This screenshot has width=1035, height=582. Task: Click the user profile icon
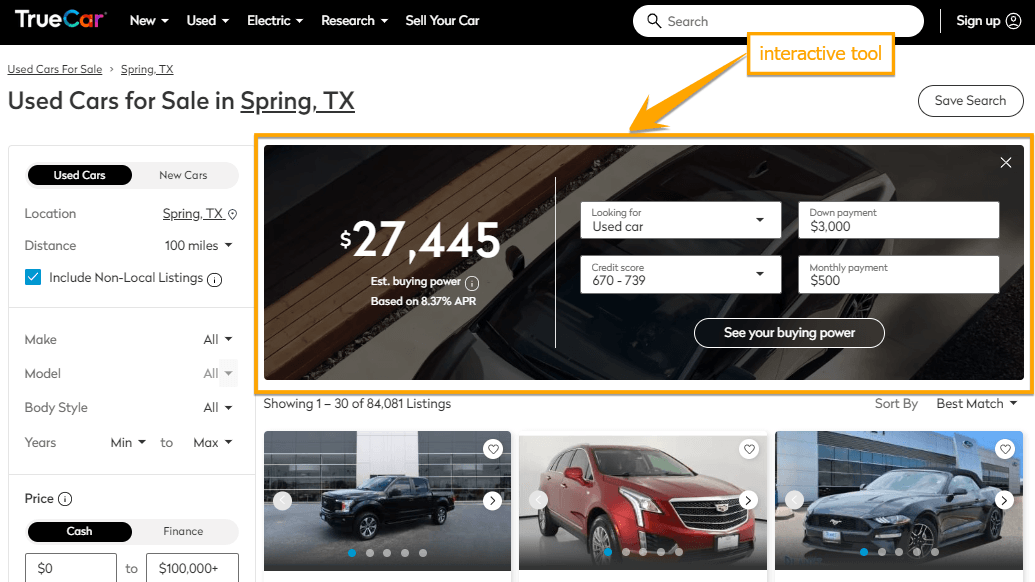(1013, 21)
